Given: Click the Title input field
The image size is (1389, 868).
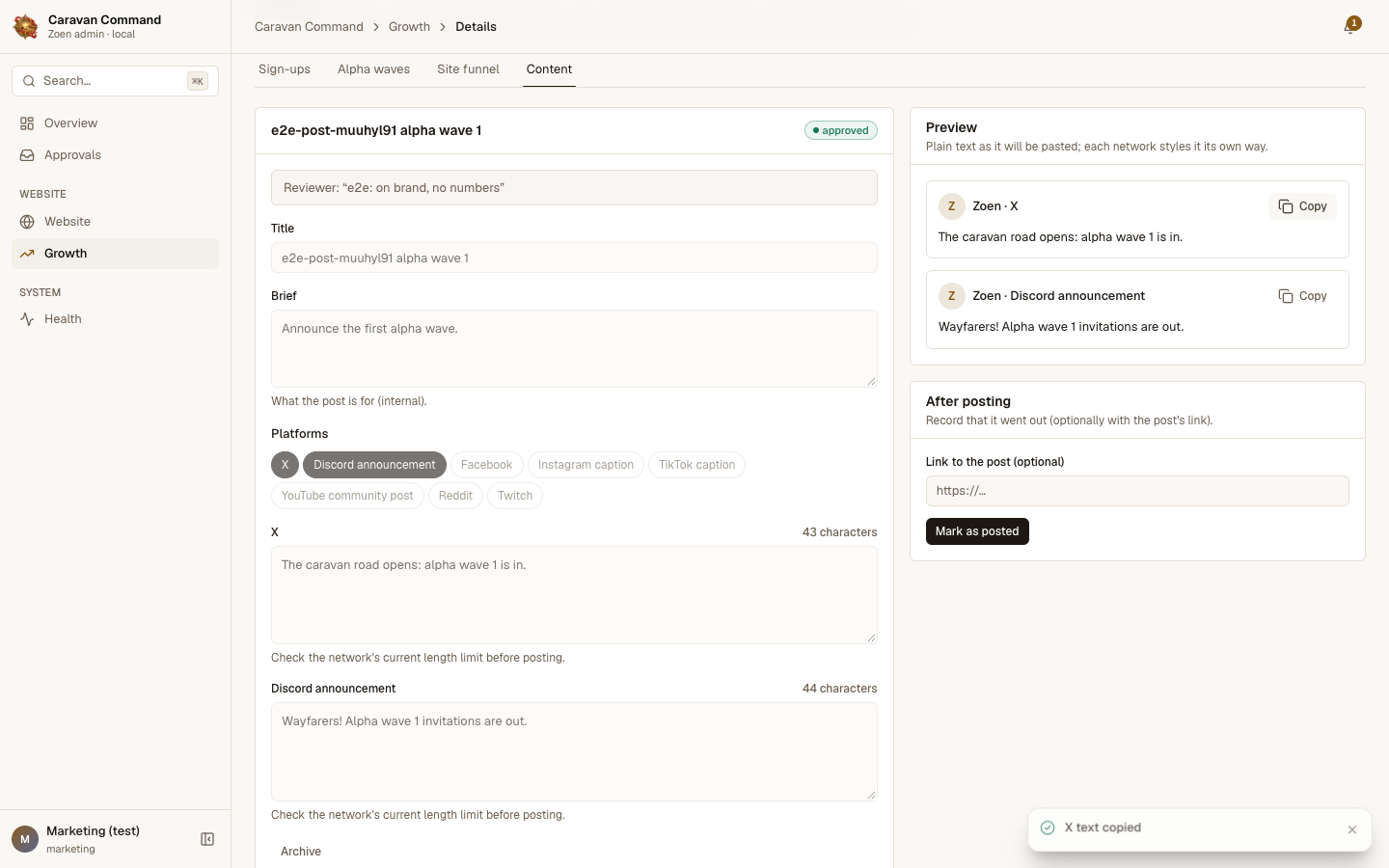Looking at the screenshot, I should click(574, 258).
